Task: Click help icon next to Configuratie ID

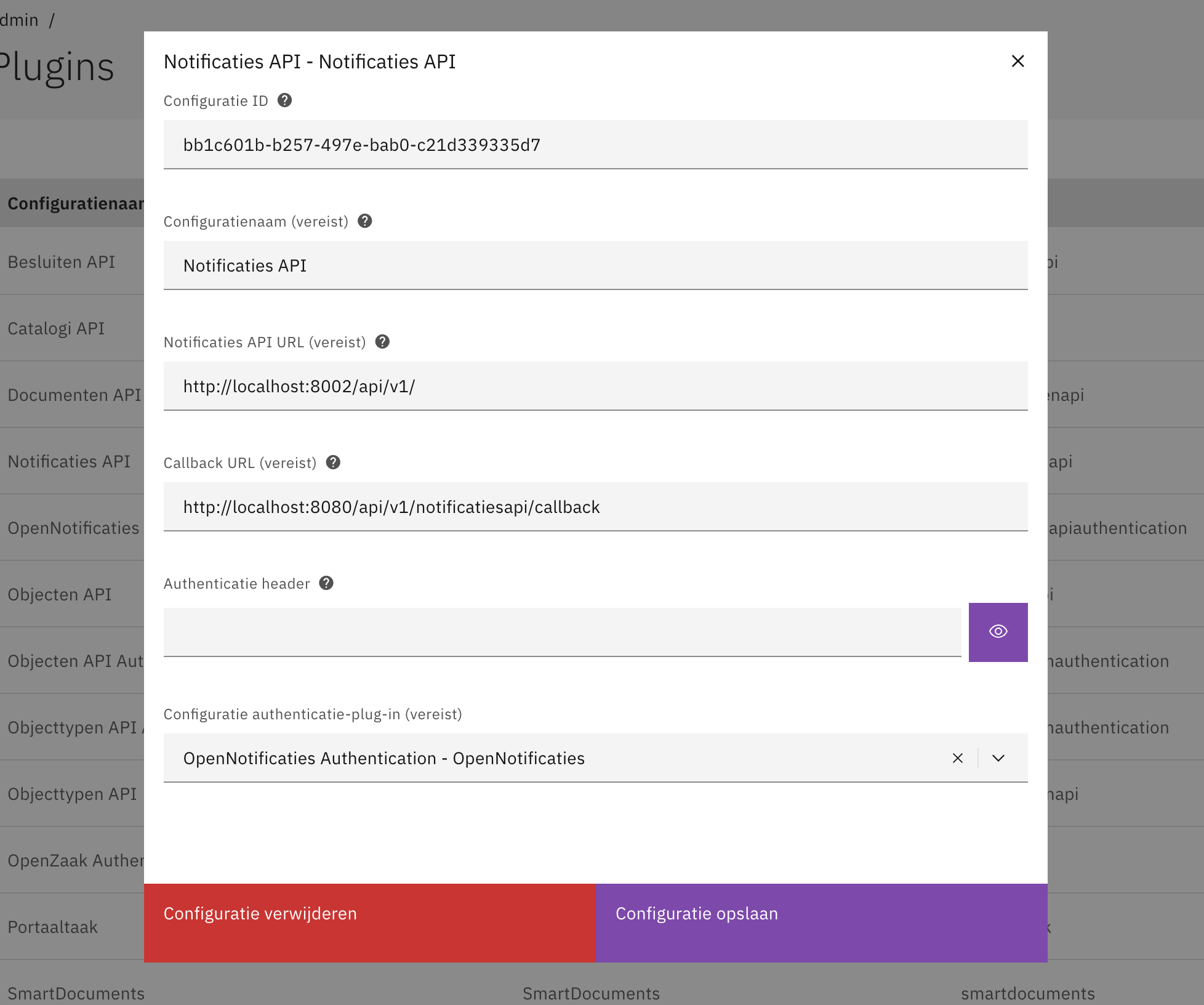Action: click(284, 100)
